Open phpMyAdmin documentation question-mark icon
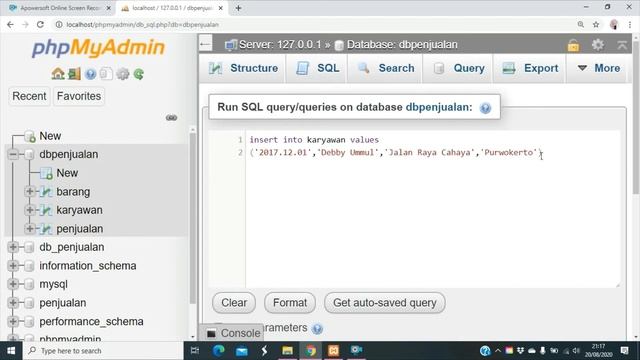This screenshot has height=360, width=640. (91, 74)
